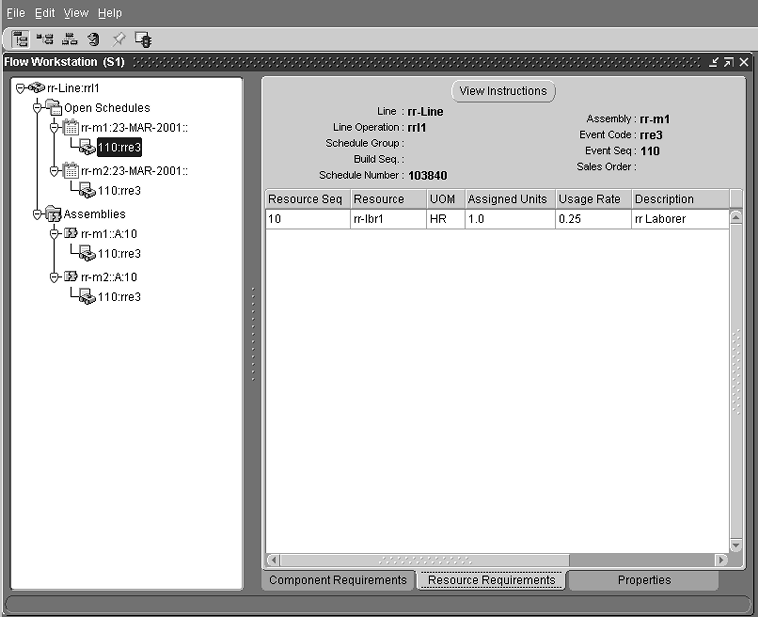Click the Schedule Number value 103840
Screen dimensions: 758x617
[427, 176]
